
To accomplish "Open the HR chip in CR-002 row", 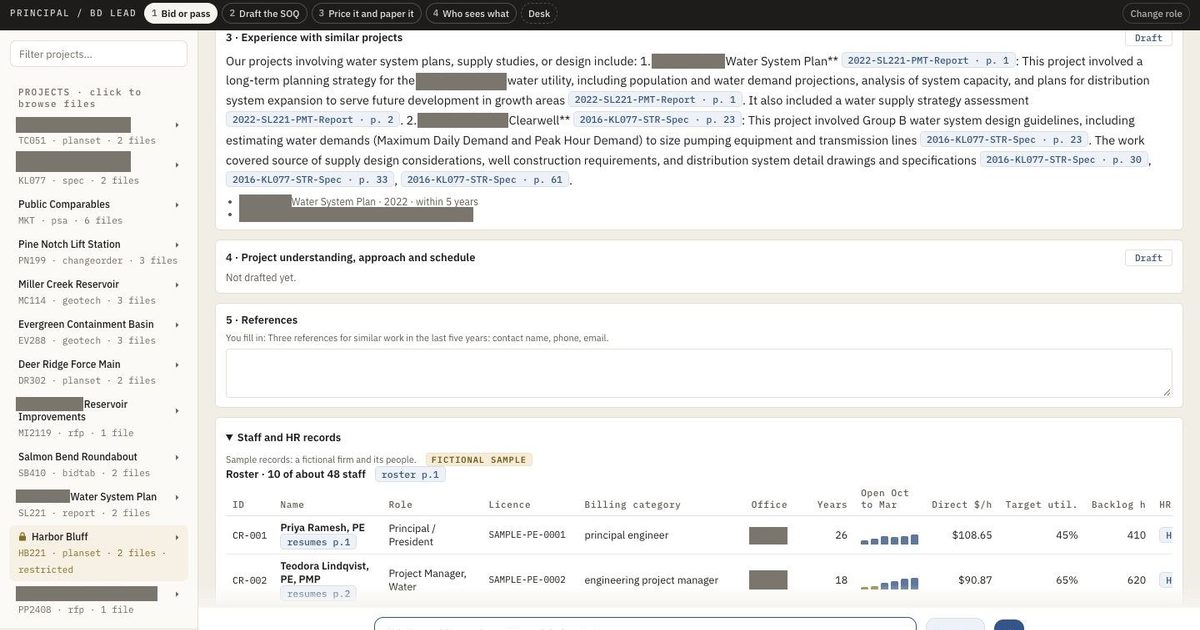I will 1167,580.
